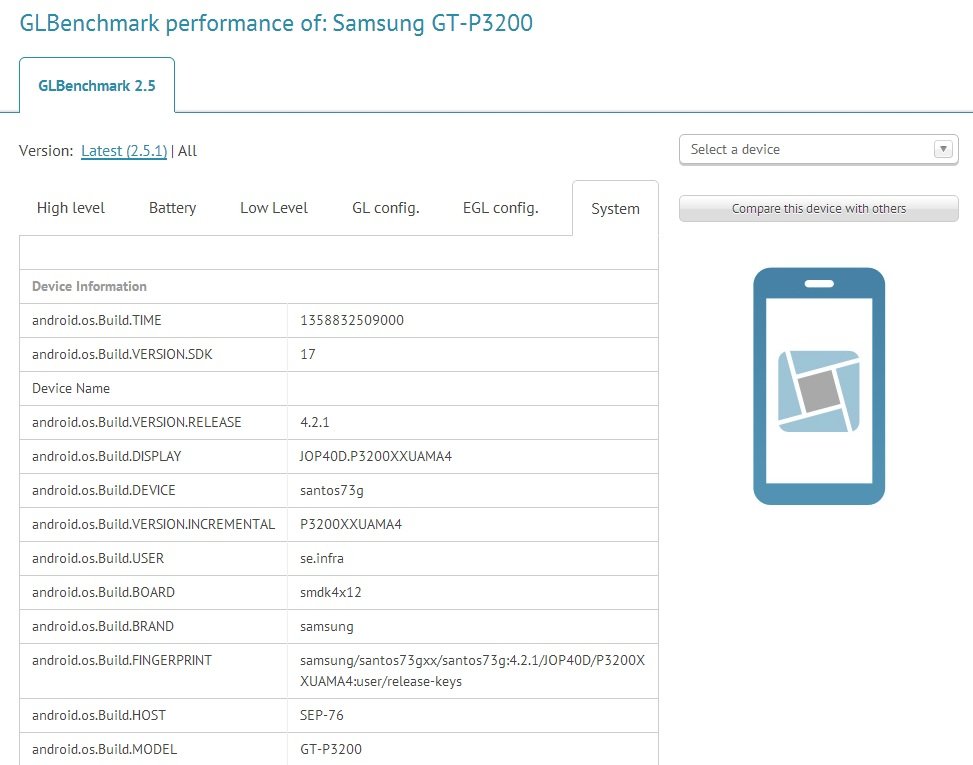973x765 pixels.
Task: Click the android.os.Build.BOARD label
Action: coord(104,593)
